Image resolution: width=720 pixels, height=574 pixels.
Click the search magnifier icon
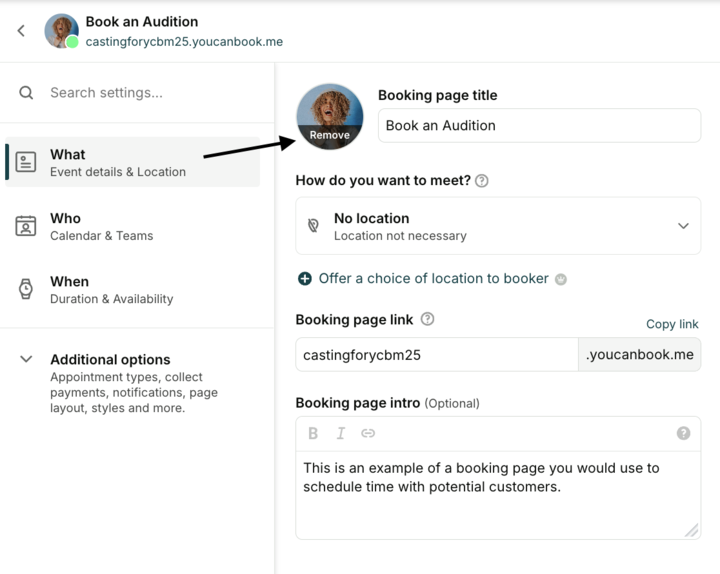click(x=26, y=93)
